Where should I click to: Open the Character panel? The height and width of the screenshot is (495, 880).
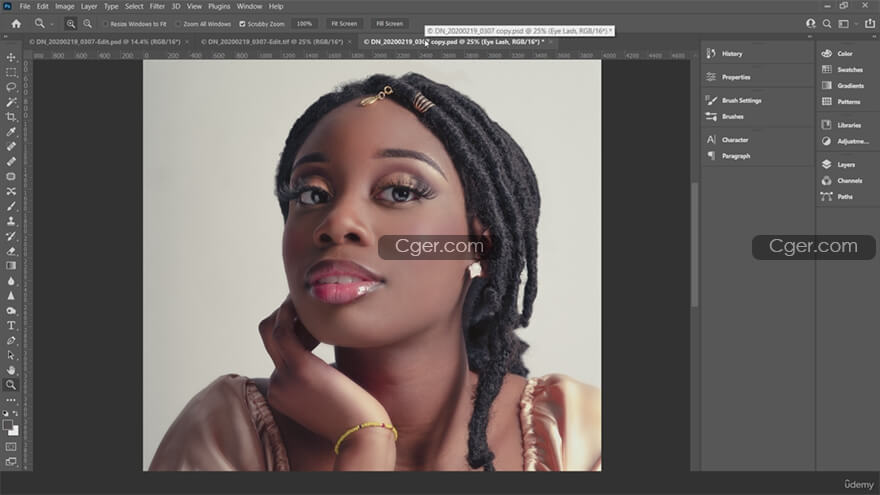[x=727, y=140]
